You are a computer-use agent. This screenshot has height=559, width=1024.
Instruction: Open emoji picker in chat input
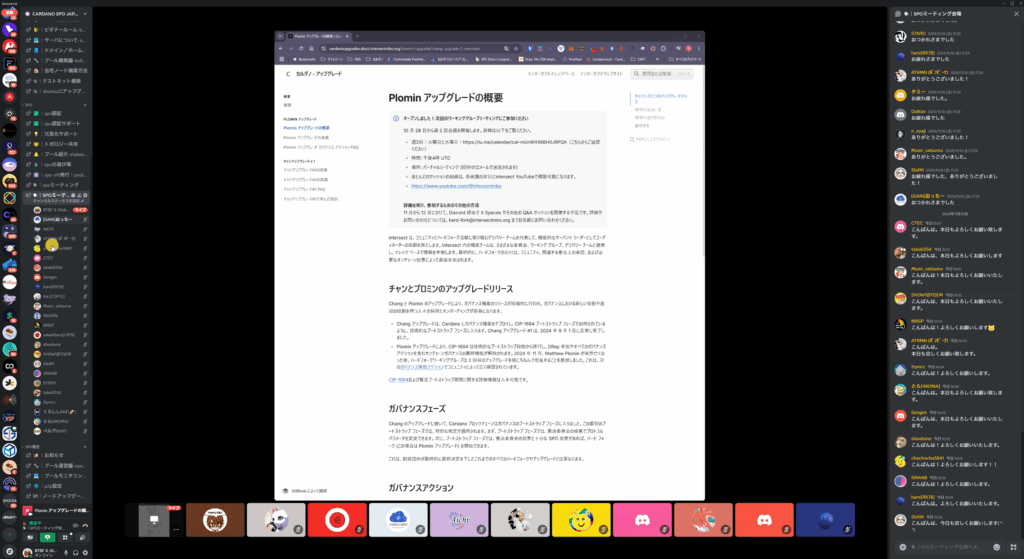point(997,547)
